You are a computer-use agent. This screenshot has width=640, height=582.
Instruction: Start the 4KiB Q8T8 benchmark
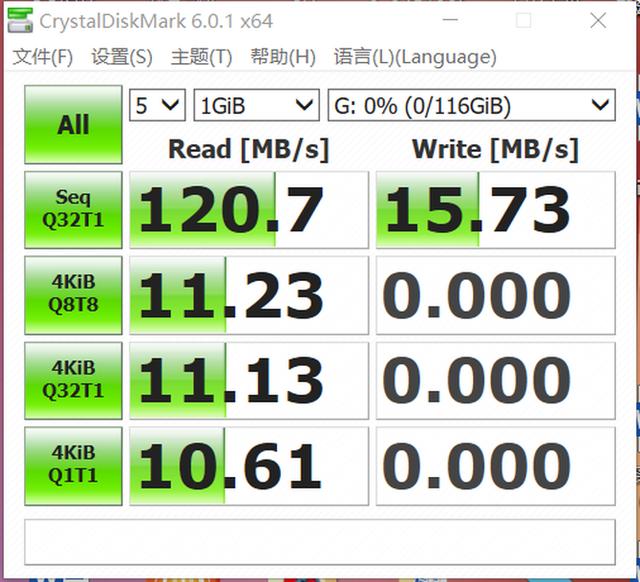[x=73, y=295]
